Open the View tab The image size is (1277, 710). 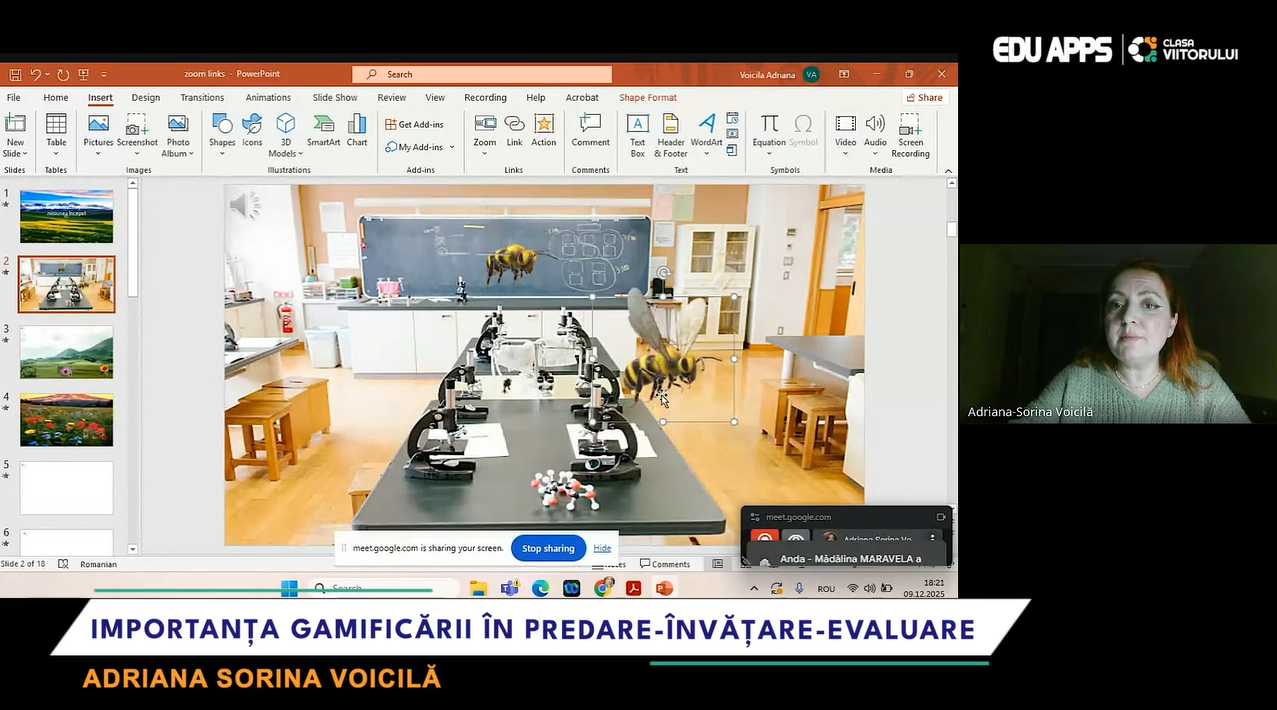435,98
